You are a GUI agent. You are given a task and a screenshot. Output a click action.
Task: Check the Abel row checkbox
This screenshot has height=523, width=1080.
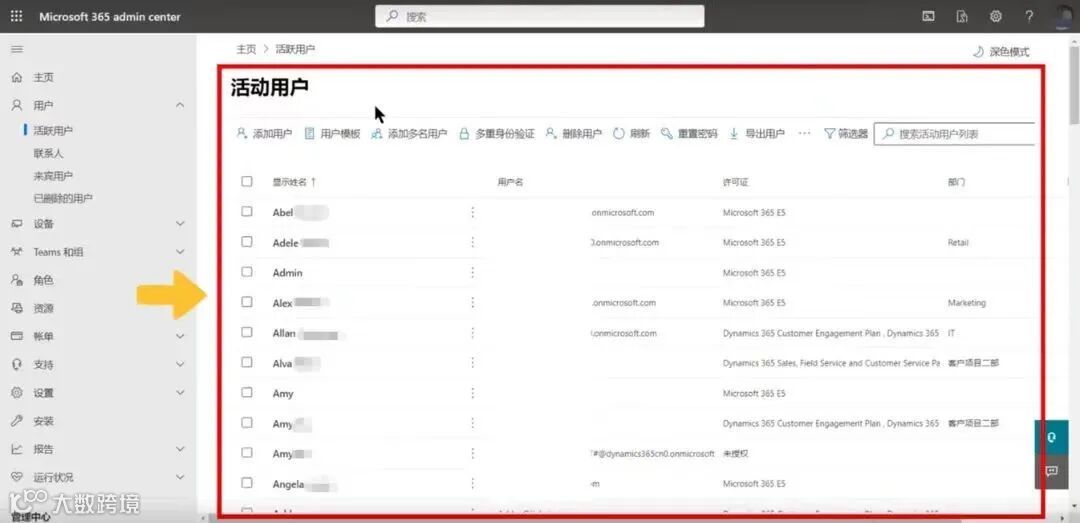247,212
